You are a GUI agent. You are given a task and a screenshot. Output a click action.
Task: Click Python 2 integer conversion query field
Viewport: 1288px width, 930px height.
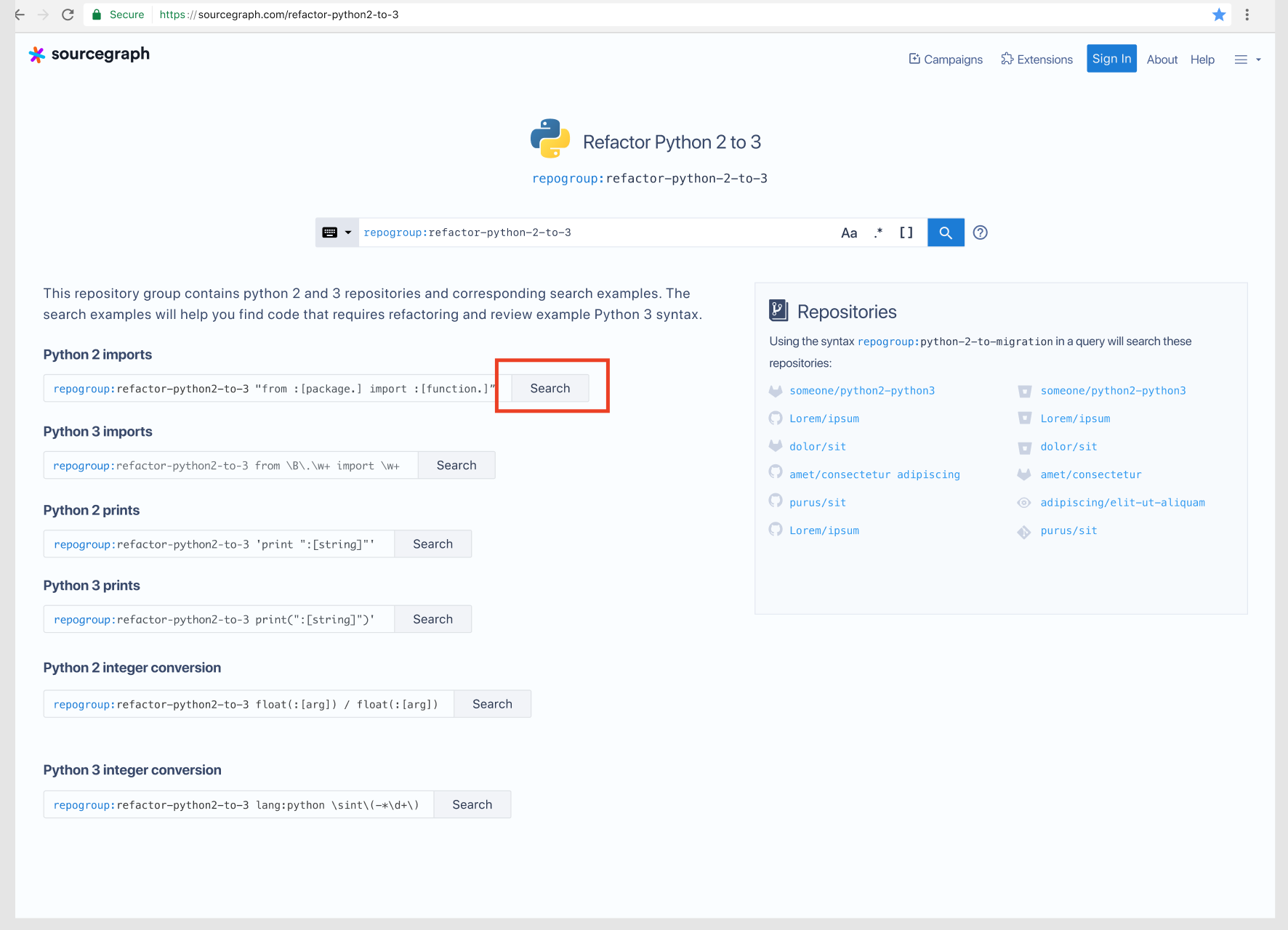[x=249, y=704]
